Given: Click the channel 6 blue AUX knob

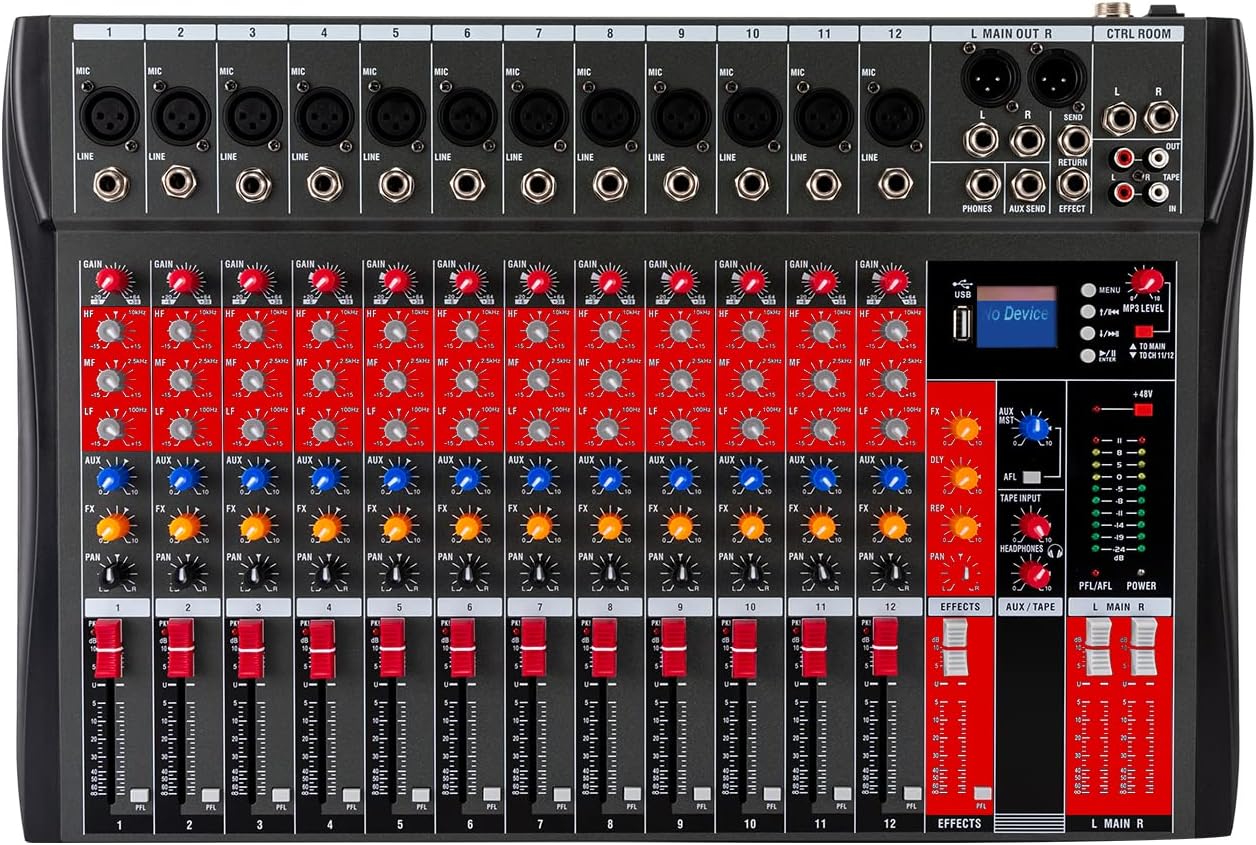Looking at the screenshot, I should [467, 479].
